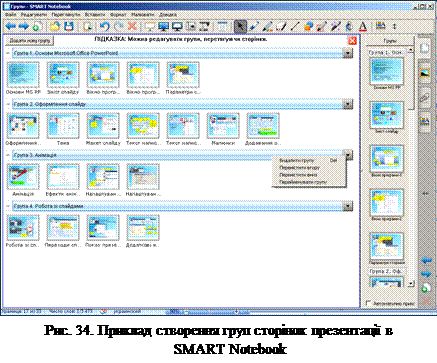Undo the last action

105,26
